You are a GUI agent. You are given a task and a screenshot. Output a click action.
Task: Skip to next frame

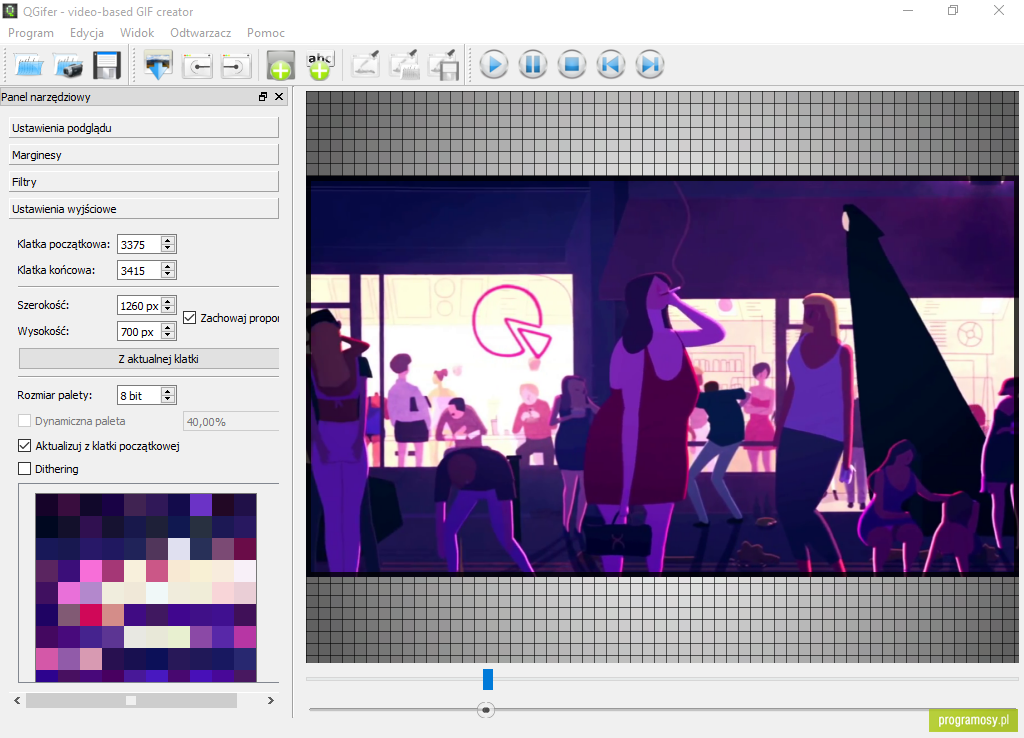(650, 65)
